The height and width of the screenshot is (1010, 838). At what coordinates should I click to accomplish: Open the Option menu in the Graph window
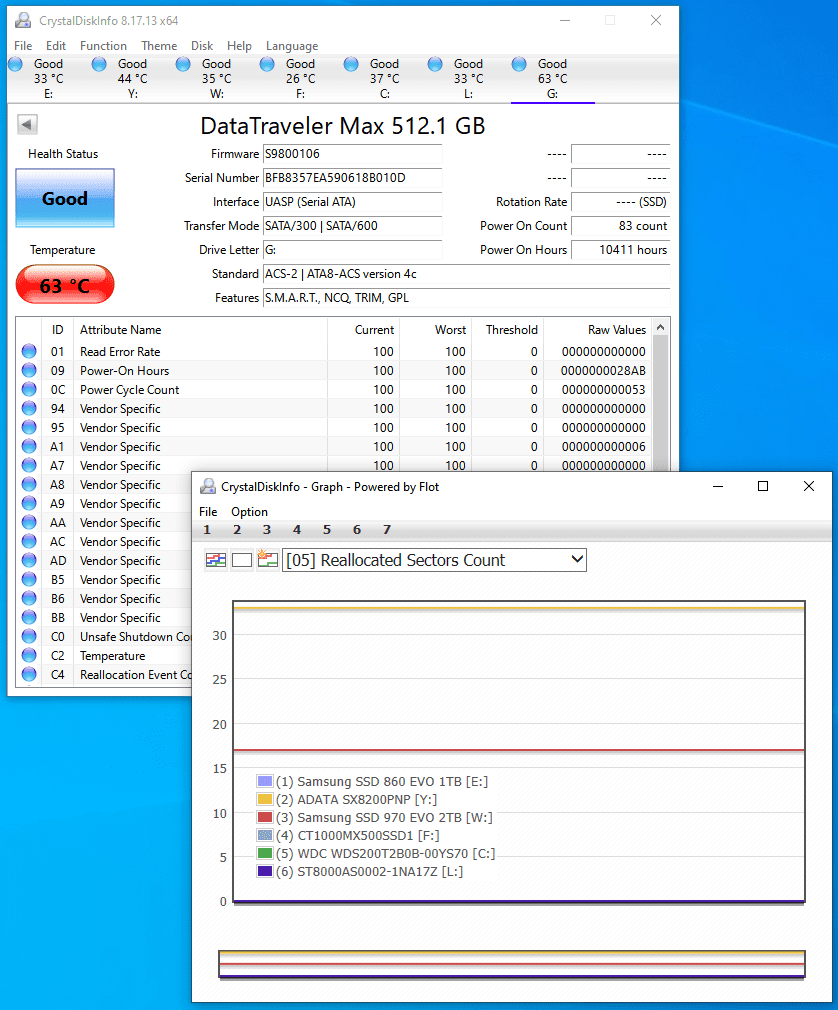(x=249, y=511)
